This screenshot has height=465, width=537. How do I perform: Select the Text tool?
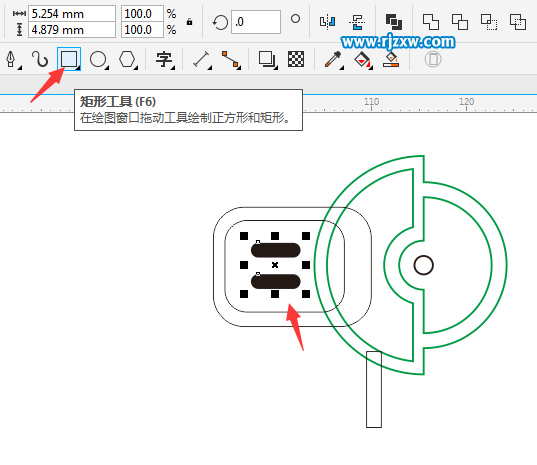[x=164, y=59]
